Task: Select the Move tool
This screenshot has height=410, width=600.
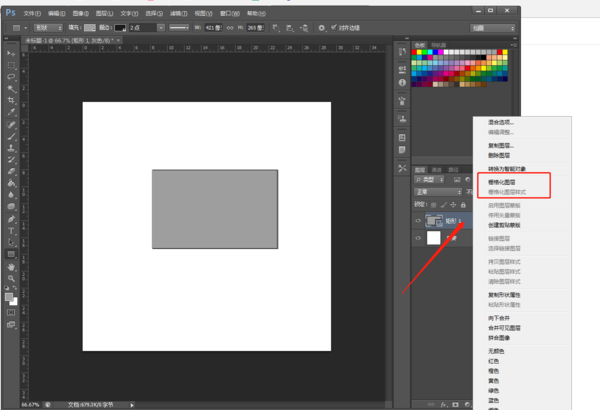Action: (11, 53)
